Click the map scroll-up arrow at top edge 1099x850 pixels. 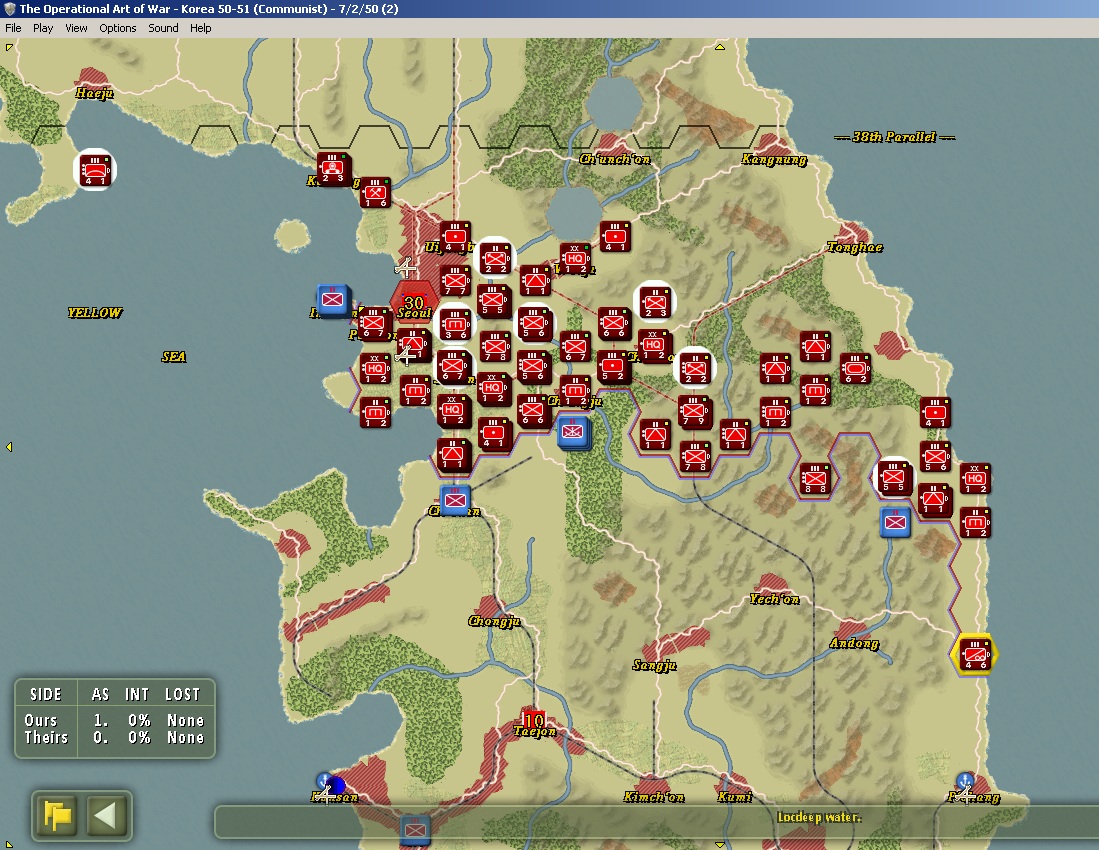click(720, 47)
